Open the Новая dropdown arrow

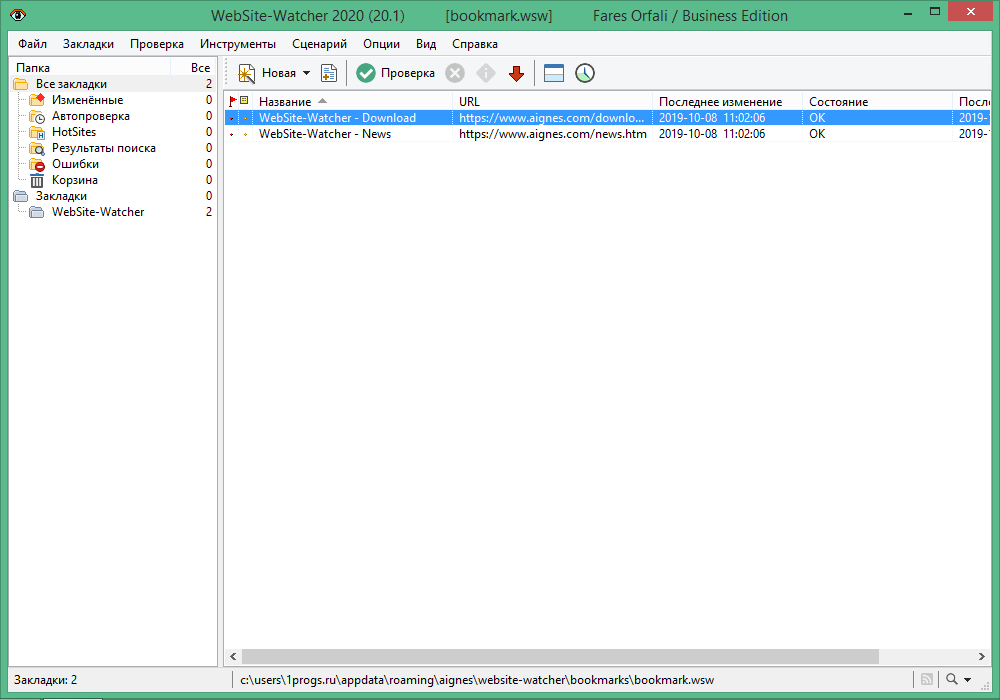tap(306, 73)
